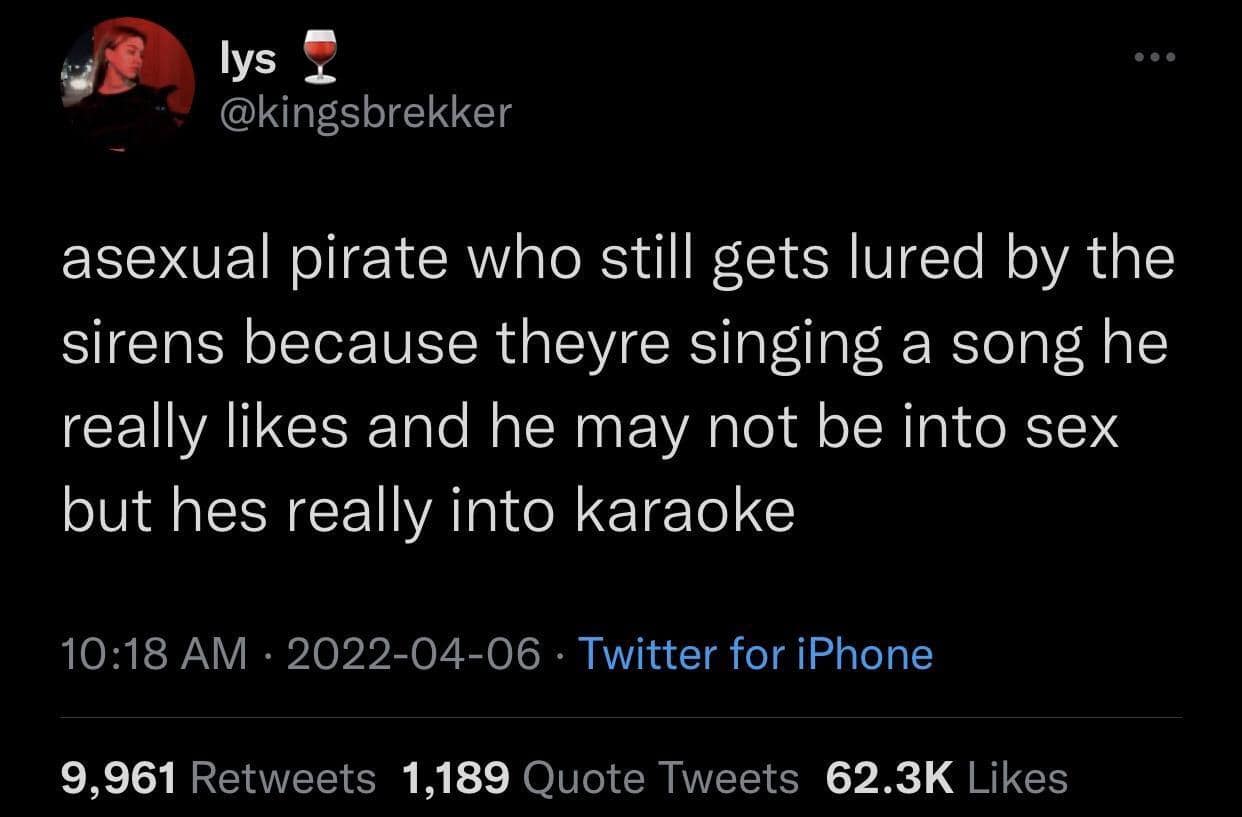
Task: Click the display name lys
Action: pos(248,57)
